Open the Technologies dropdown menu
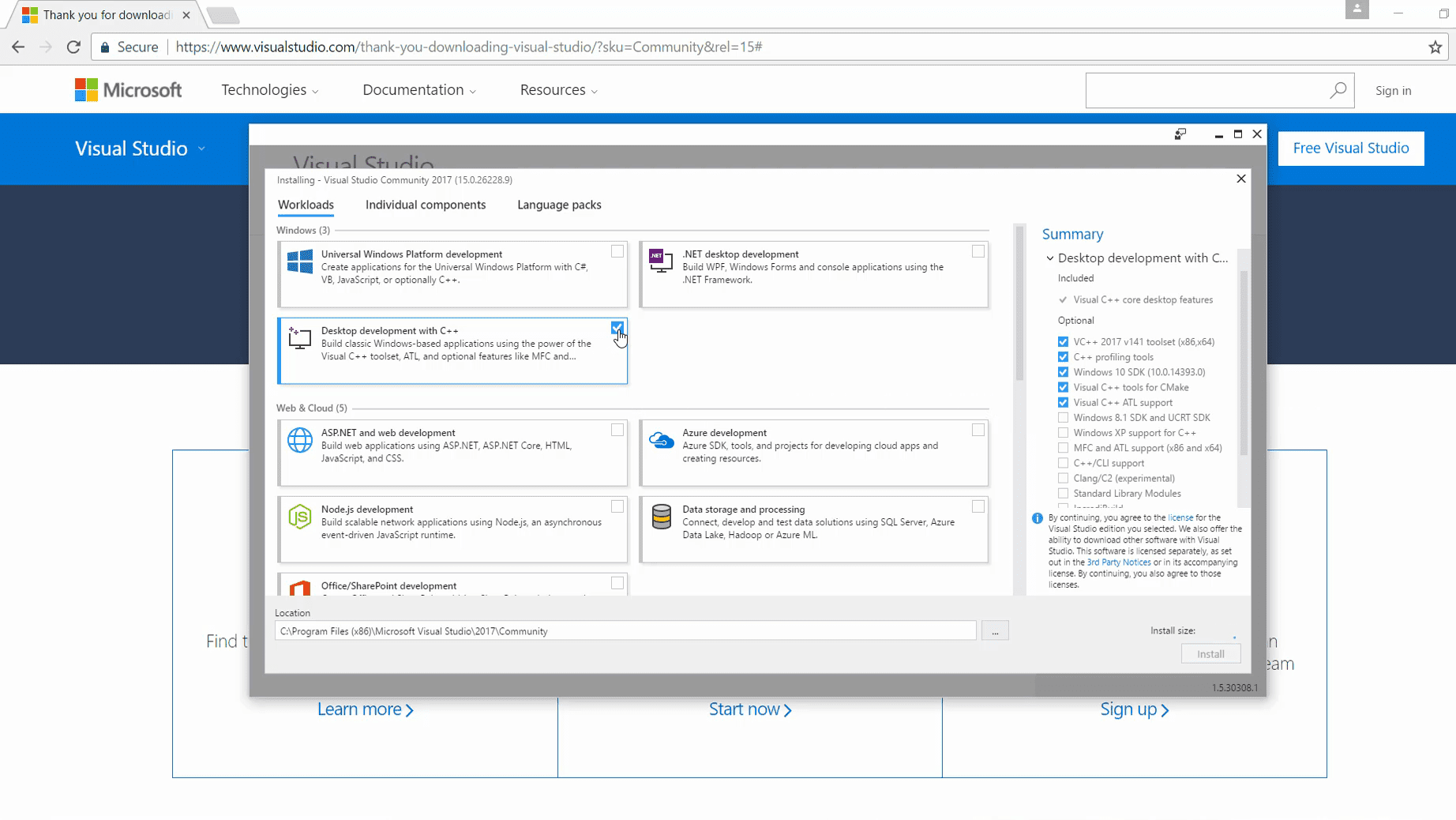This screenshot has height=820, width=1456. point(269,90)
